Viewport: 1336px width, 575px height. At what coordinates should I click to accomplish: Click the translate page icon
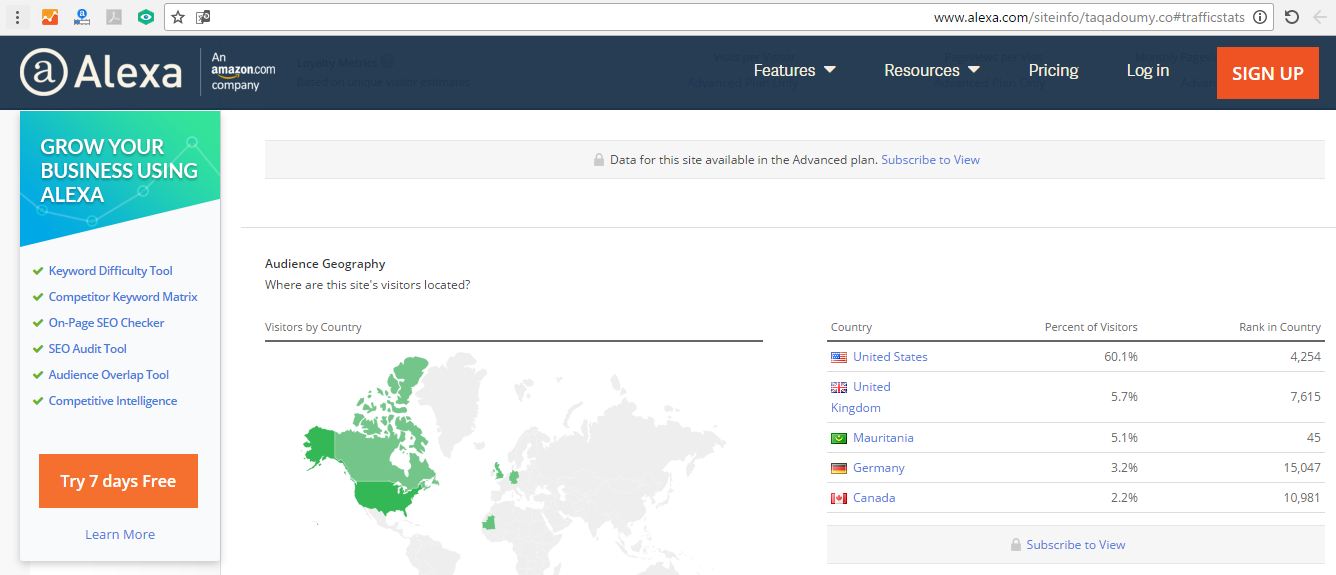pyautogui.click(x=203, y=17)
